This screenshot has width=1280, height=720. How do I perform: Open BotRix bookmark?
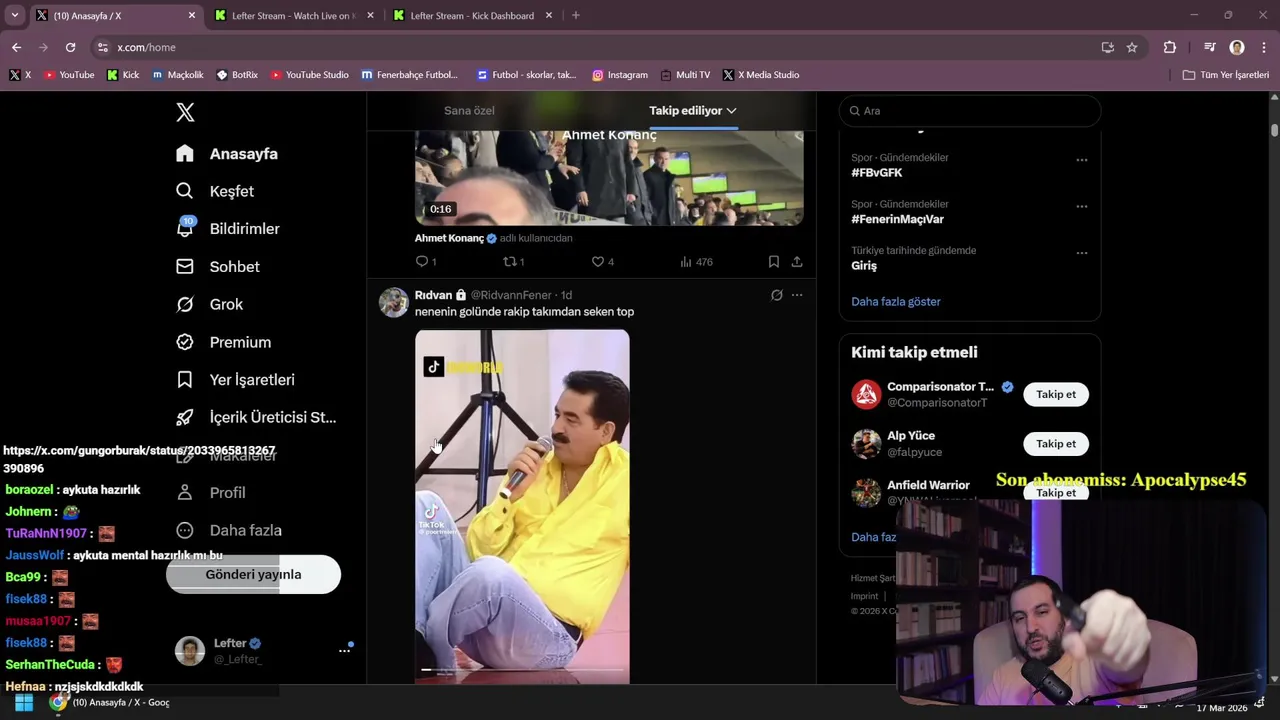[x=237, y=75]
